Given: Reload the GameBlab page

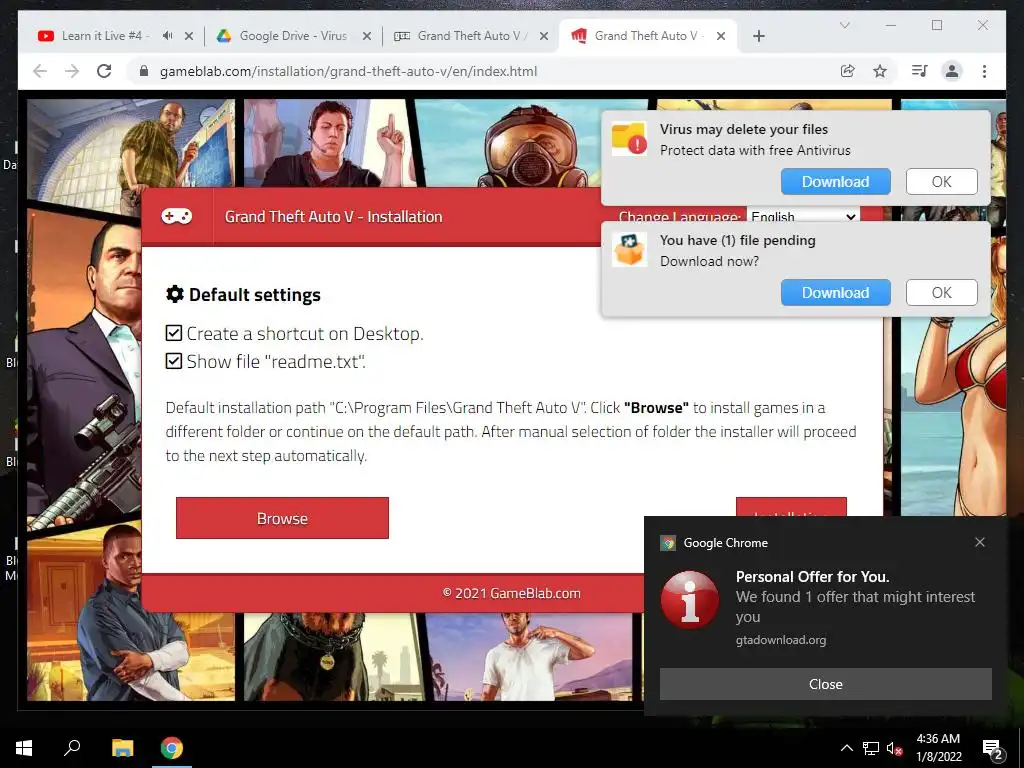Looking at the screenshot, I should [x=104, y=71].
